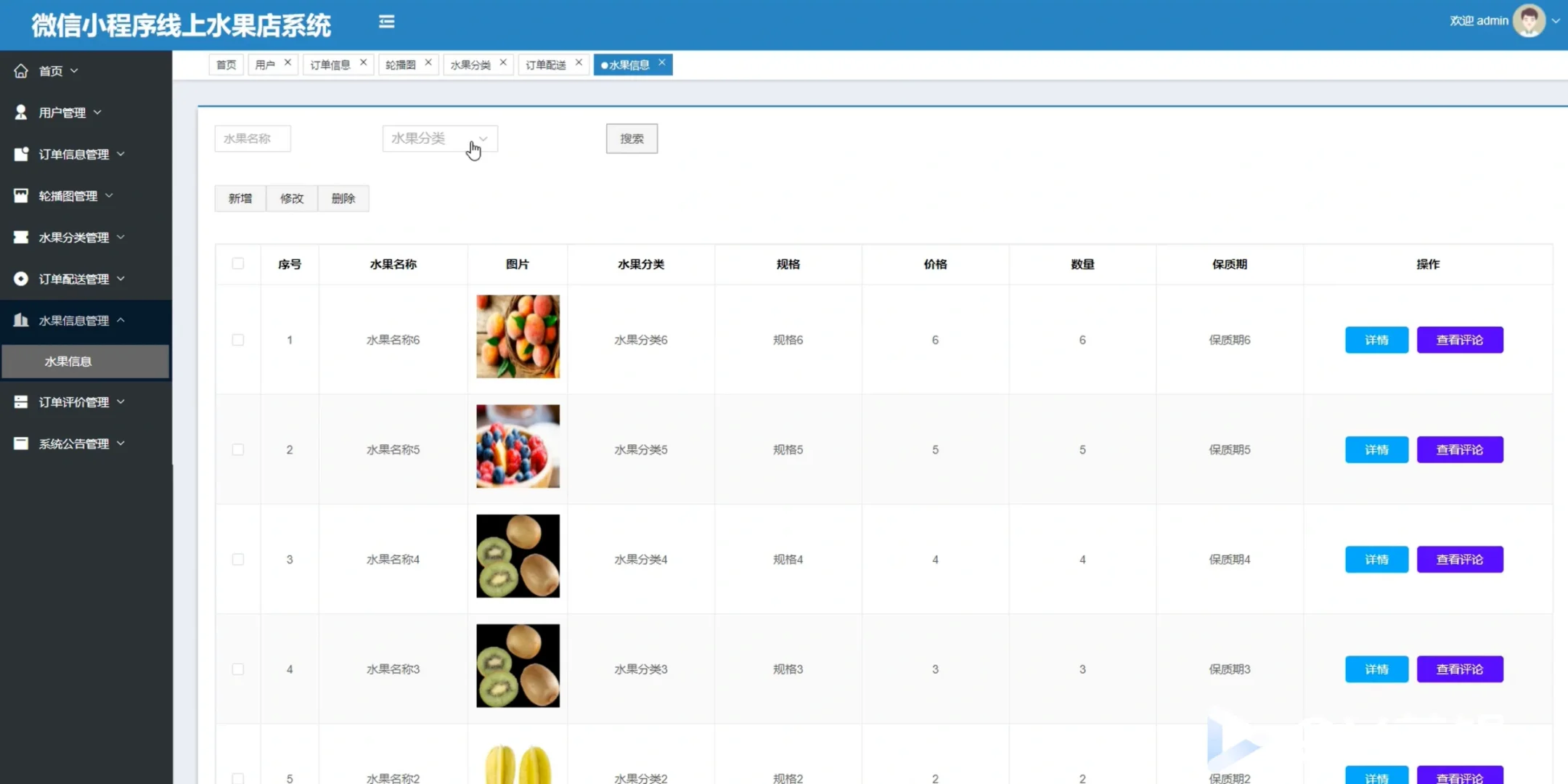The image size is (1568, 784).
Task: View the kiwi image thumbnail for 水果名称3
Action: pyautogui.click(x=517, y=665)
